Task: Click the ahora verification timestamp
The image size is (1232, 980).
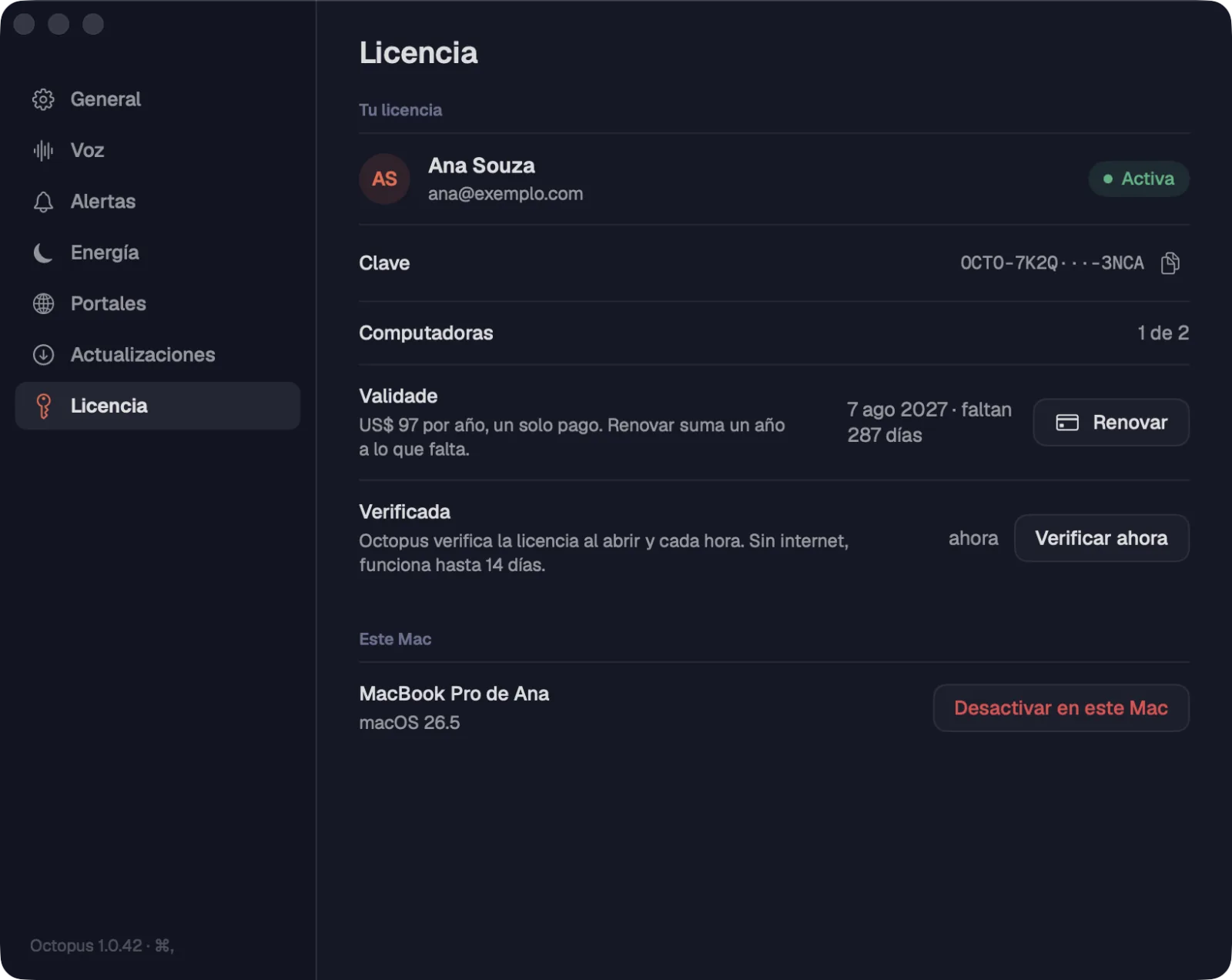Action: click(973, 538)
